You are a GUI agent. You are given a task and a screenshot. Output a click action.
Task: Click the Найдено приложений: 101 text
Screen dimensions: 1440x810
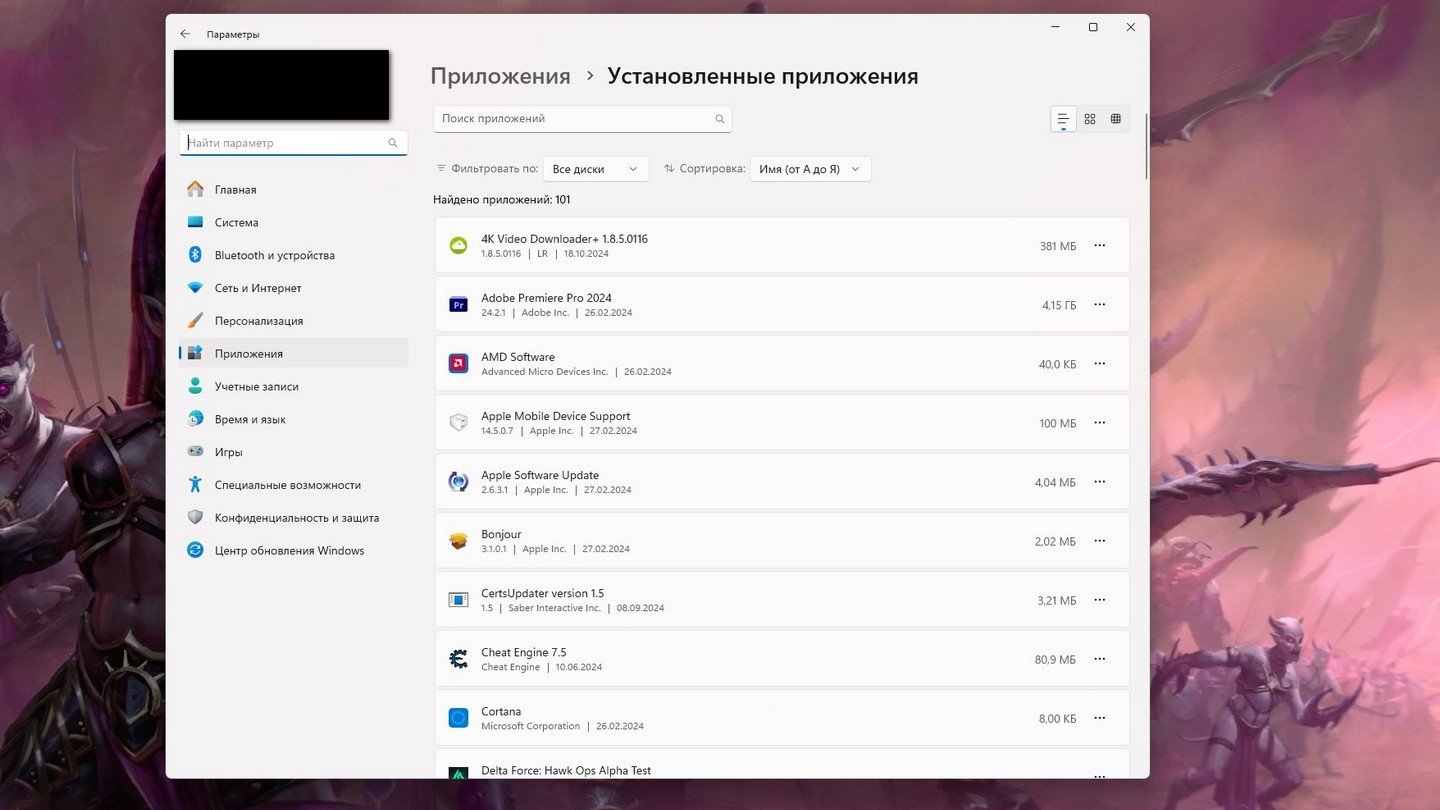[x=502, y=200]
